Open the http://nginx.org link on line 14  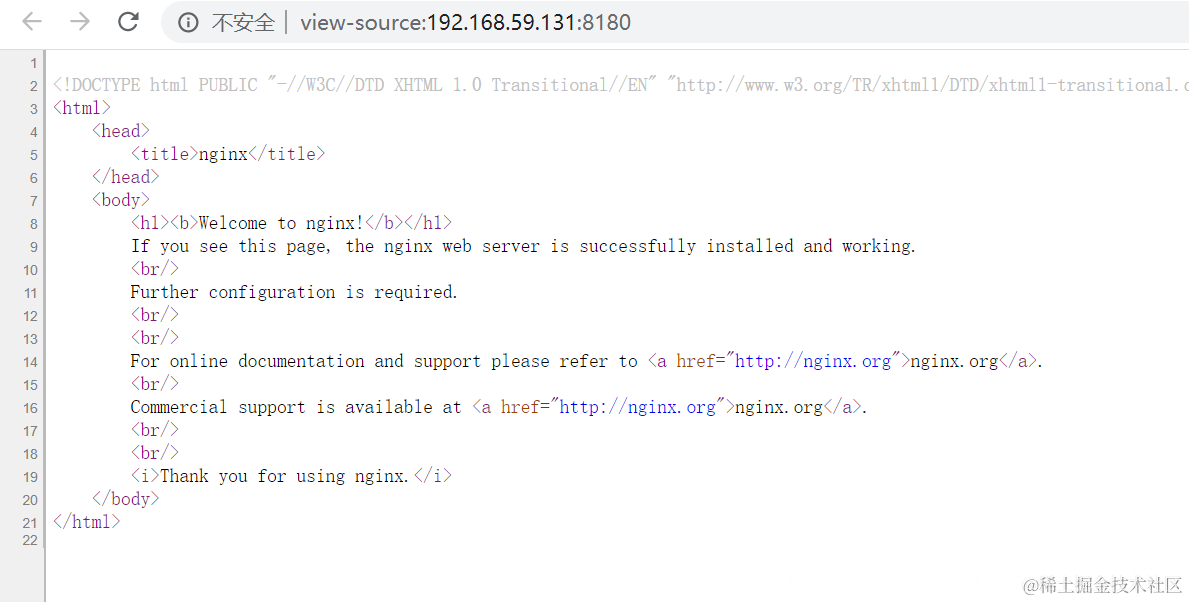coord(813,361)
